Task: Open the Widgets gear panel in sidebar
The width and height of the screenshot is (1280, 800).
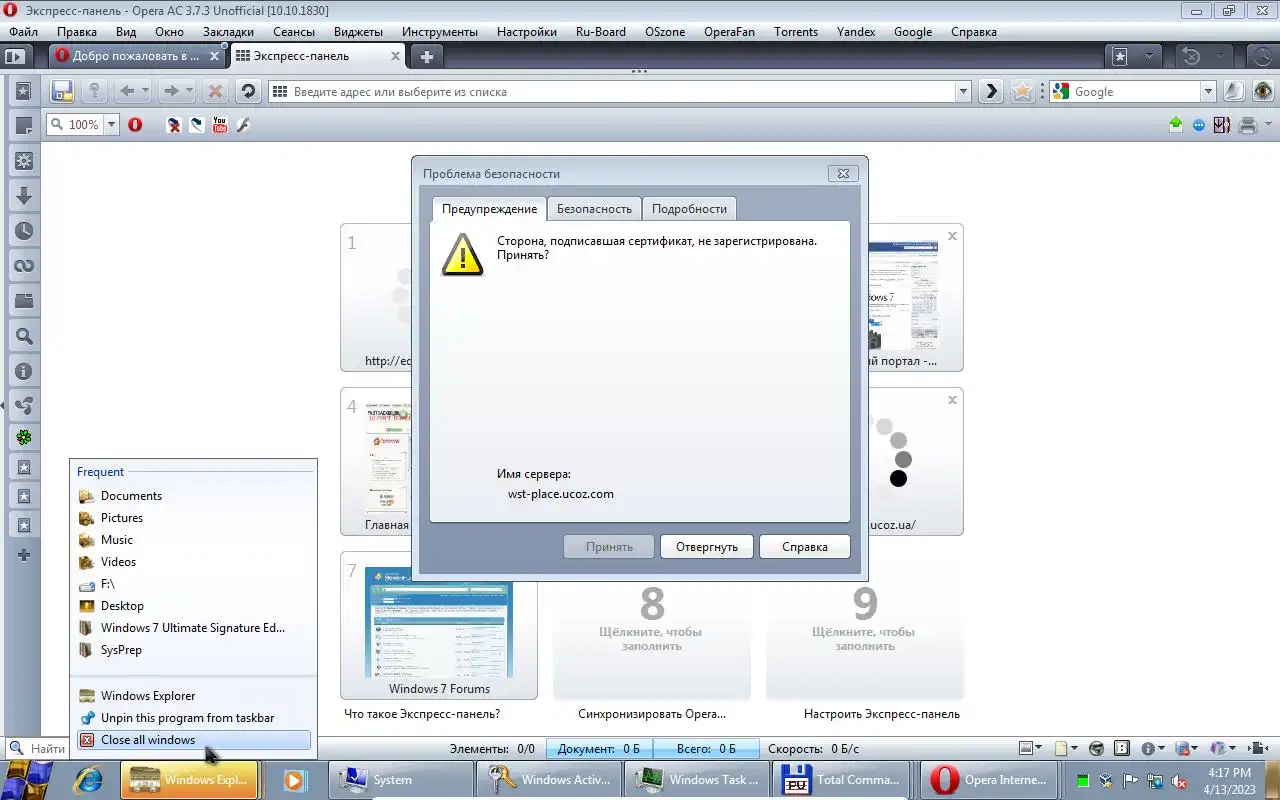Action: [x=24, y=161]
